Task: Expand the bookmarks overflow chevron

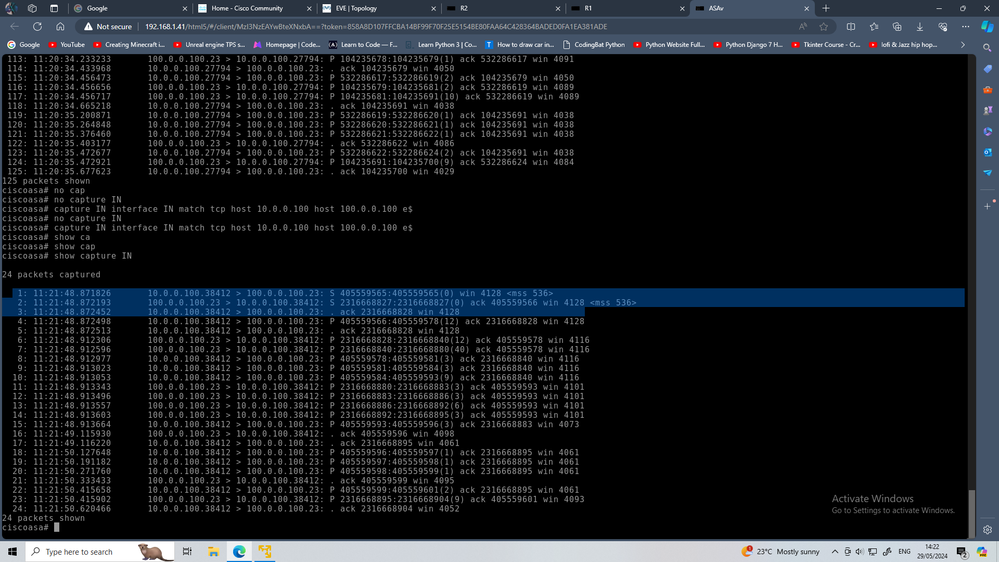Action: pos(962,45)
